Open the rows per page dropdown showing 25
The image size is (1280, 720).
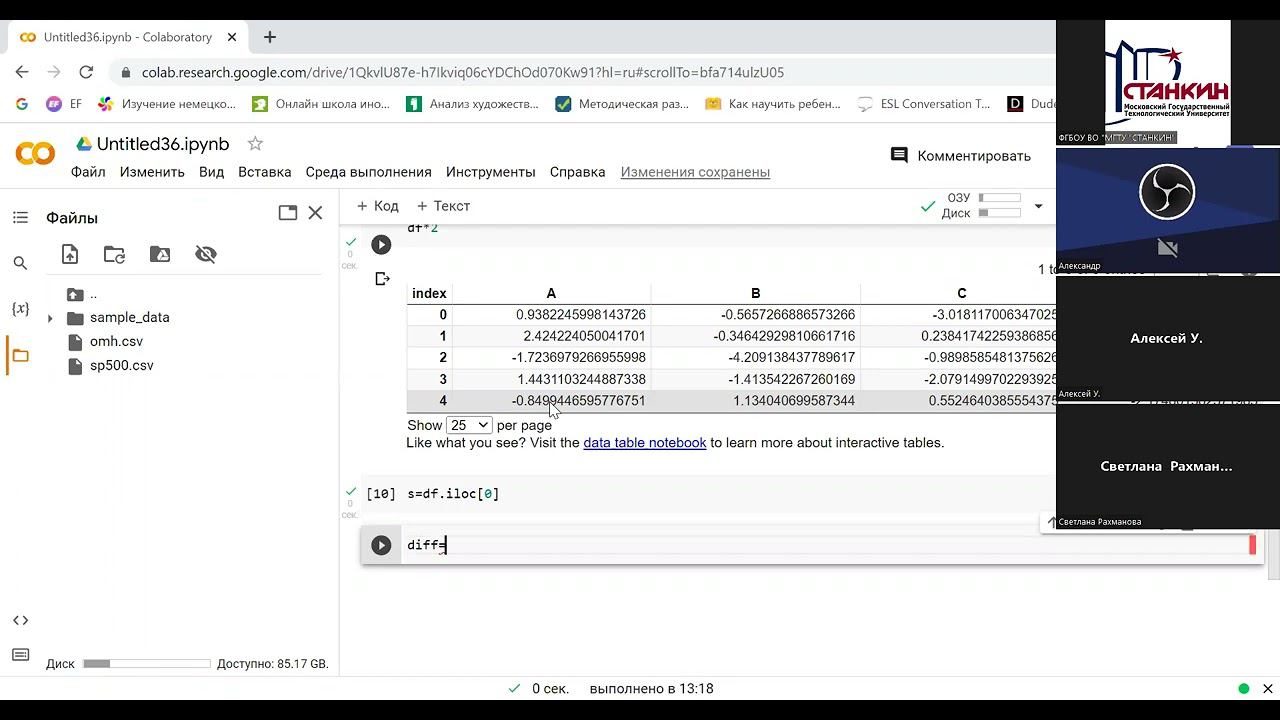pos(468,425)
